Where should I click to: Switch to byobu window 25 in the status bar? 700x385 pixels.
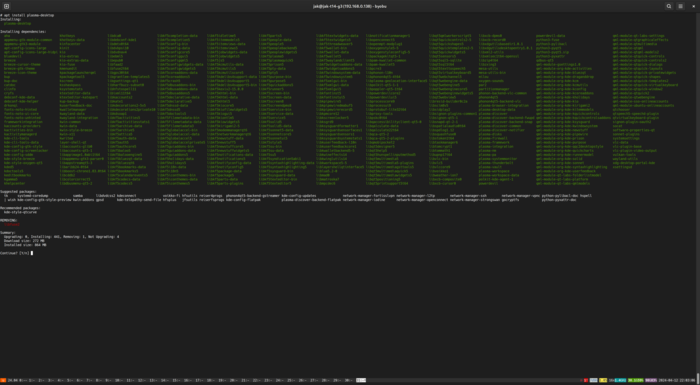pyautogui.click(x=292, y=381)
